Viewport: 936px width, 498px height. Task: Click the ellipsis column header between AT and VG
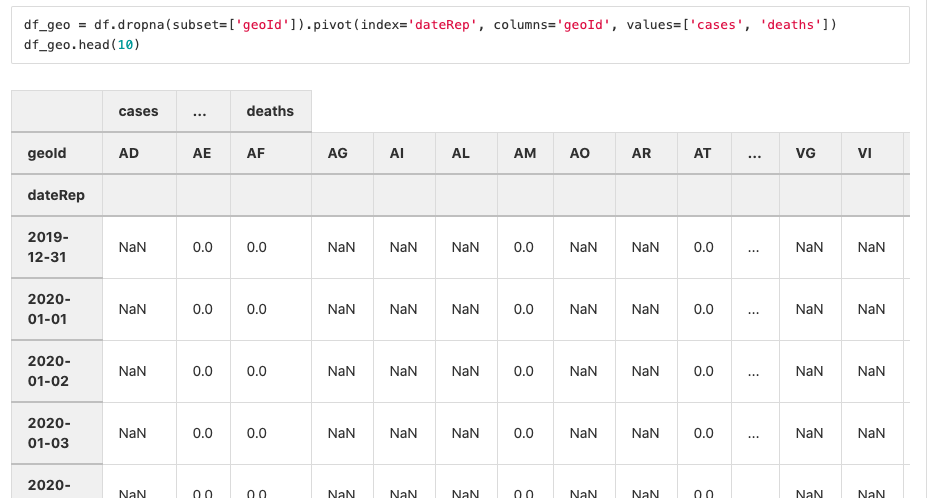(x=755, y=153)
